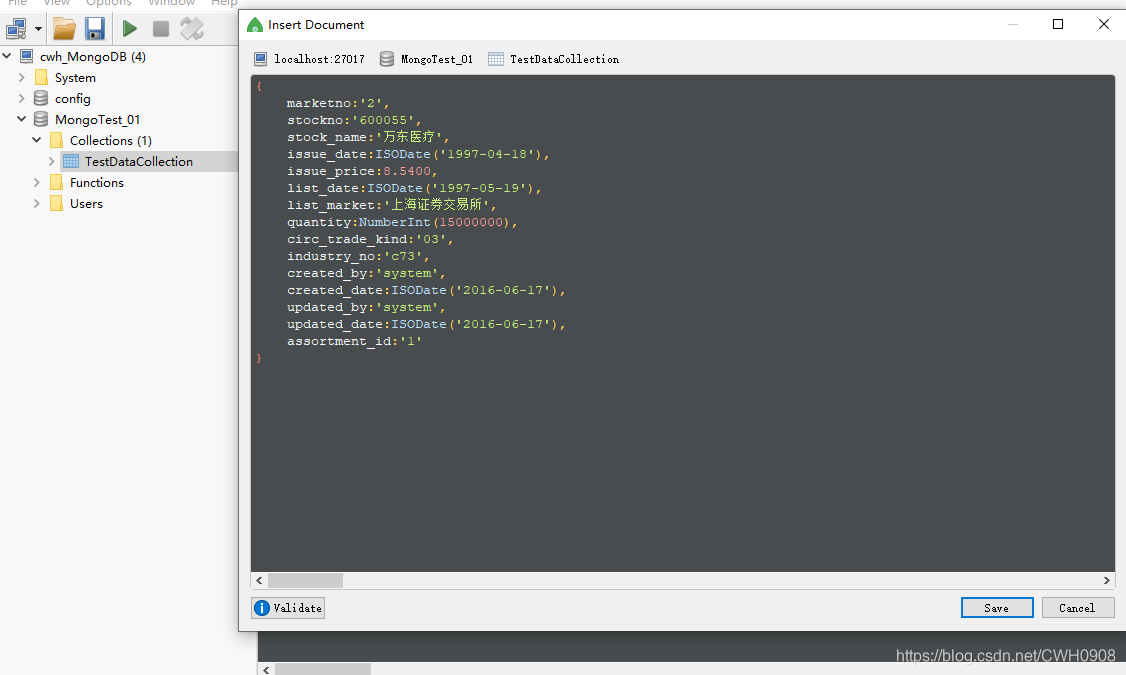Select MongoTest_01 in the tree
1126x675 pixels.
click(98, 119)
